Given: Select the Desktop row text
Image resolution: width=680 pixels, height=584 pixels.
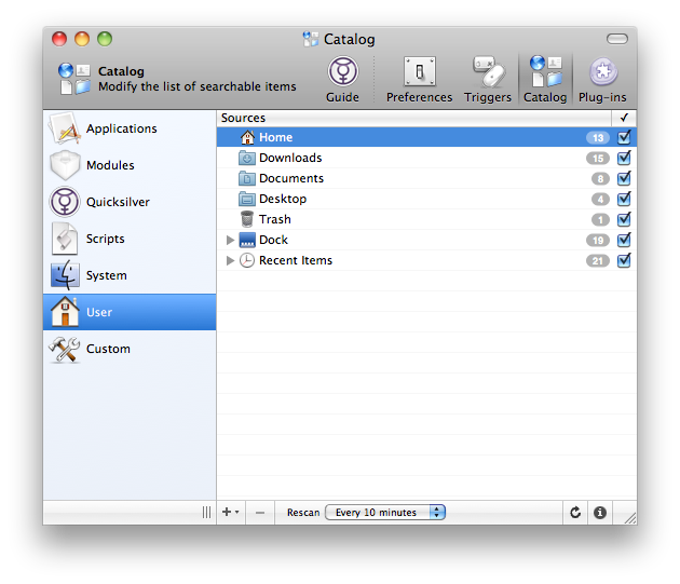Looking at the screenshot, I should [283, 199].
